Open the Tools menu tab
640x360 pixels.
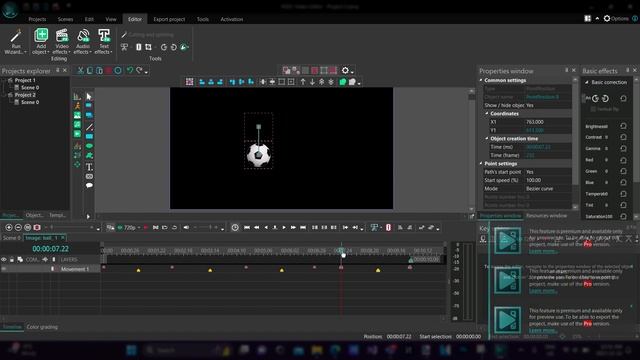click(202, 19)
